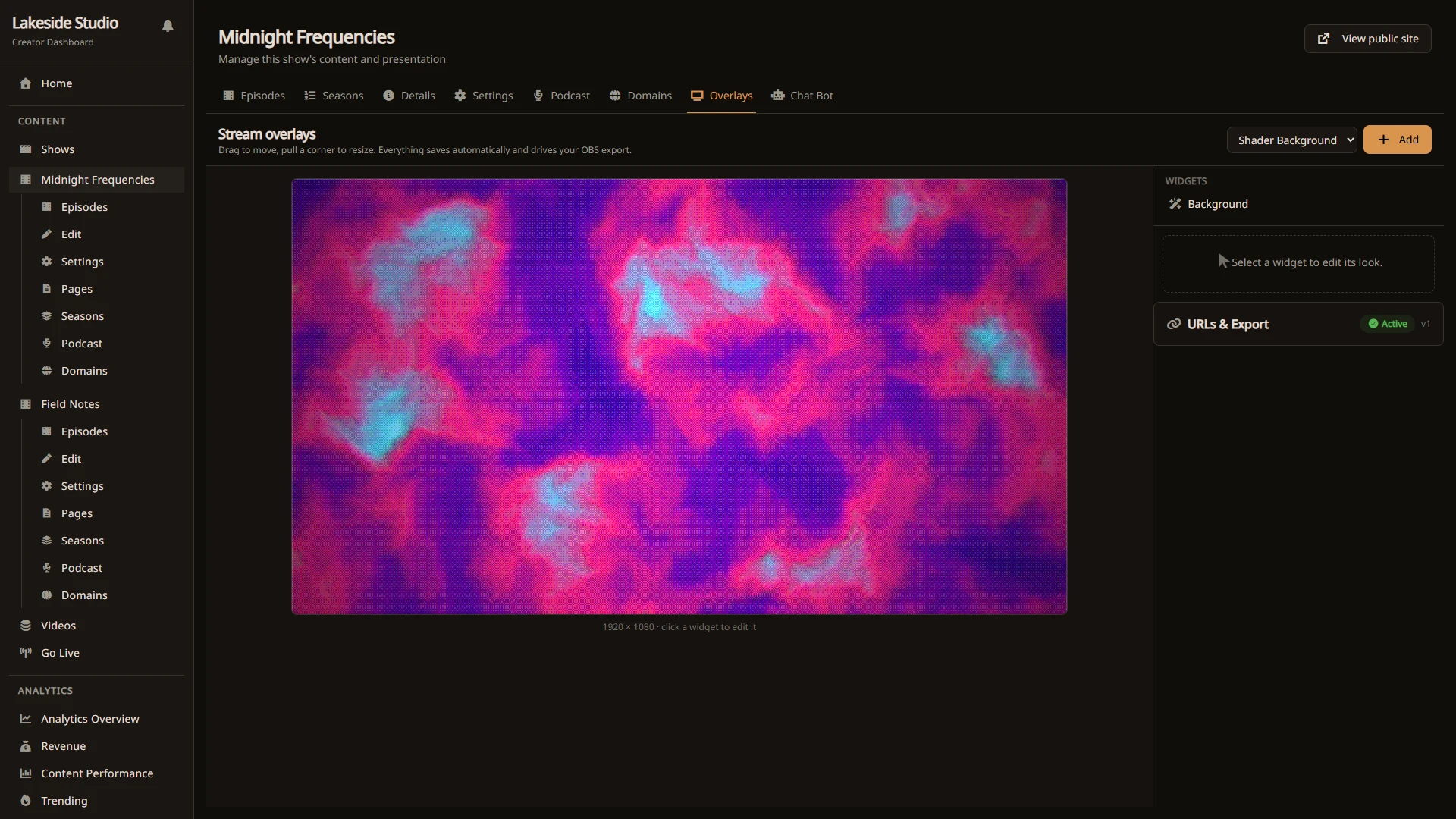The image size is (1456, 819).
Task: Open Settings under Field Notes
Action: point(82,486)
